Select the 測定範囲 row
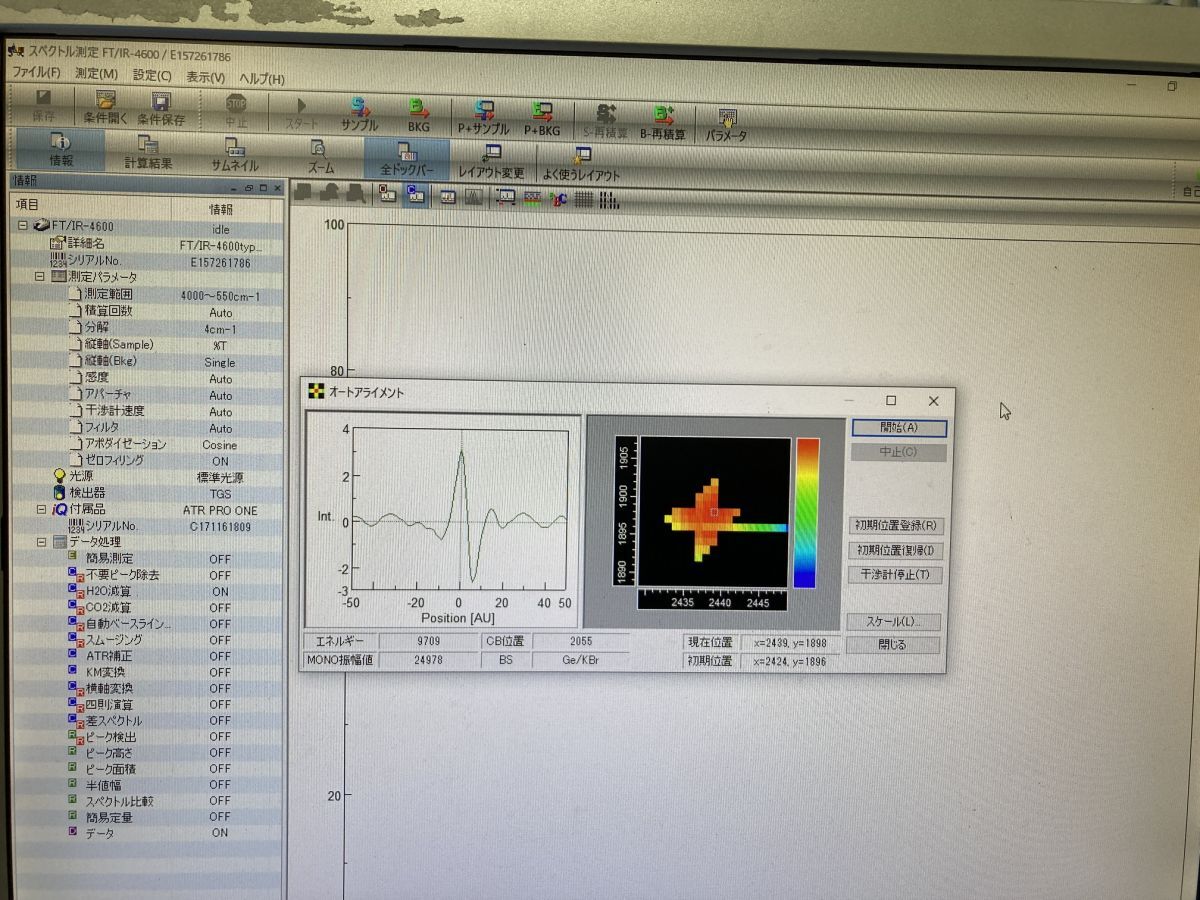The image size is (1200, 900). 148,295
